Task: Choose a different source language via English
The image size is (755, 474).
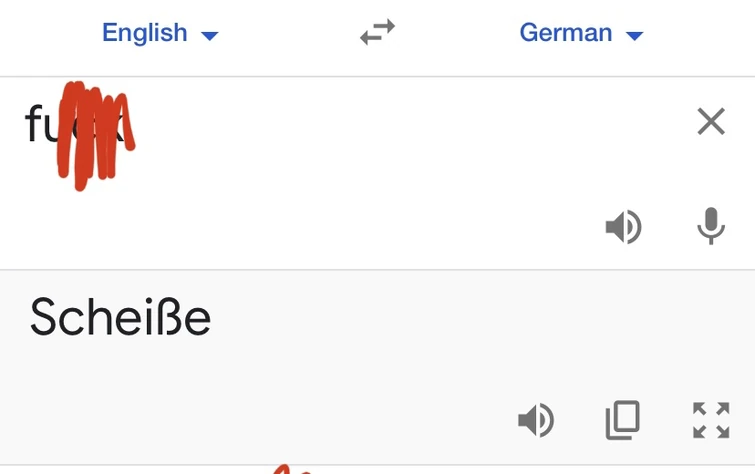Action: tap(144, 33)
